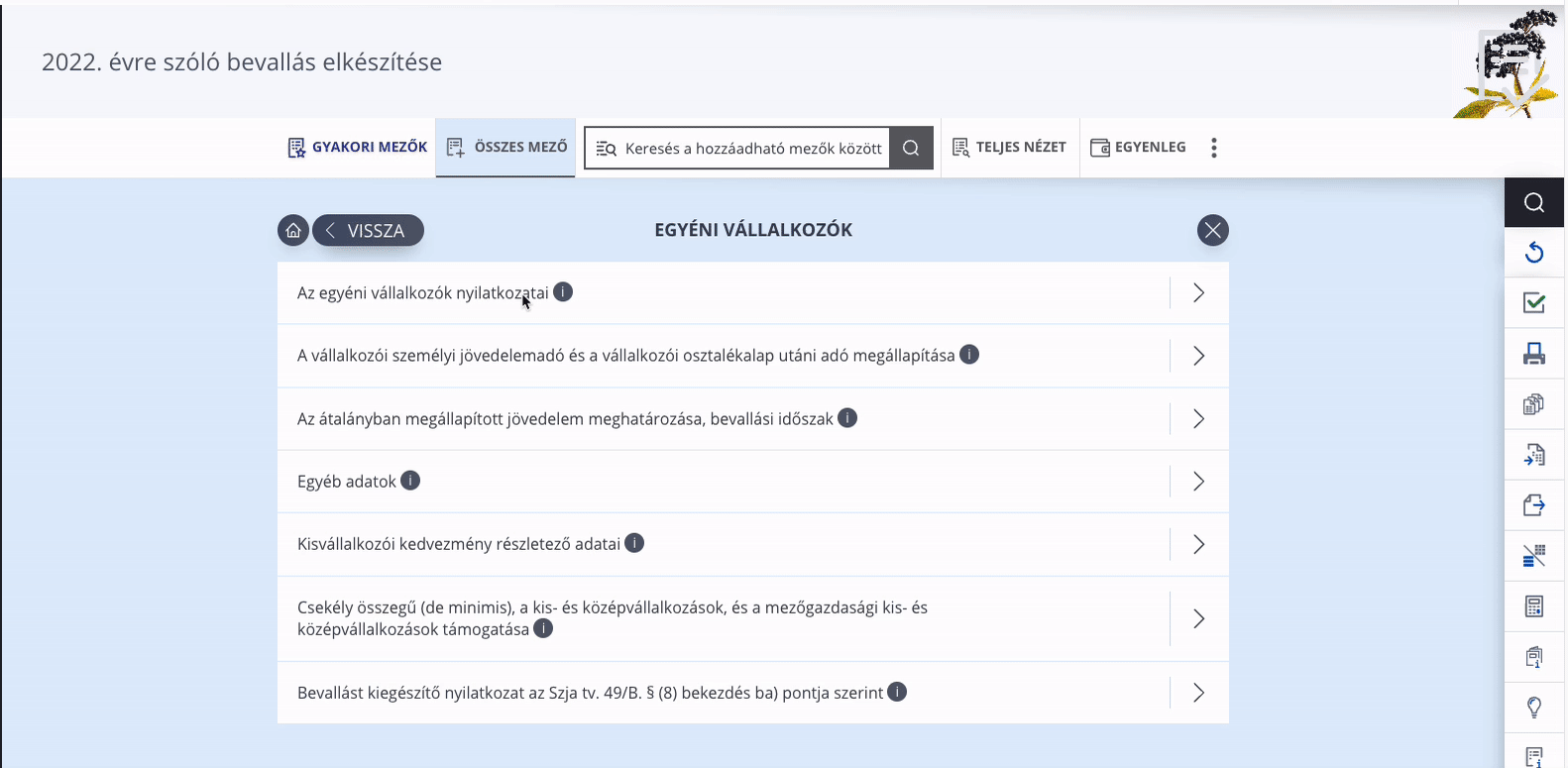Viewport: 1568px width, 768px height.
Task: Click the lightbulb tips icon
Action: pyautogui.click(x=1534, y=708)
